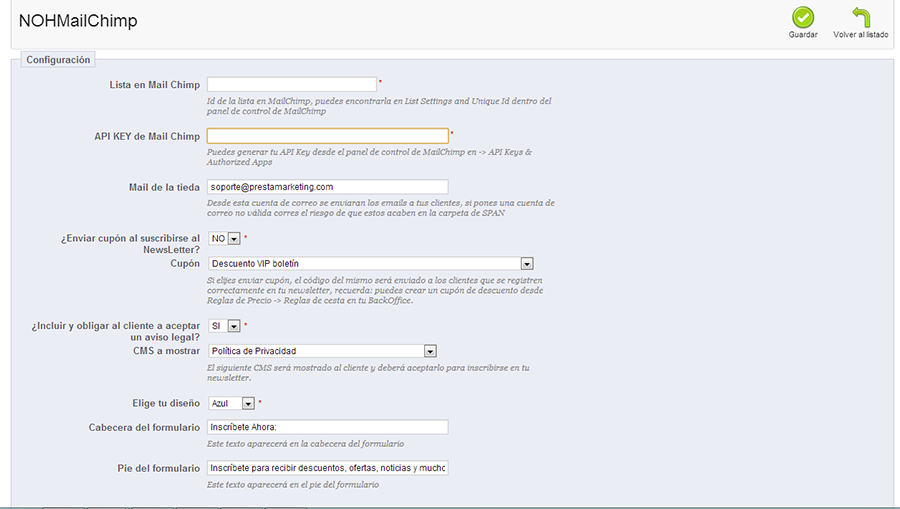This screenshot has height=509, width=900.
Task: Click the CMS a mostrar label
Action: pyautogui.click(x=166, y=351)
